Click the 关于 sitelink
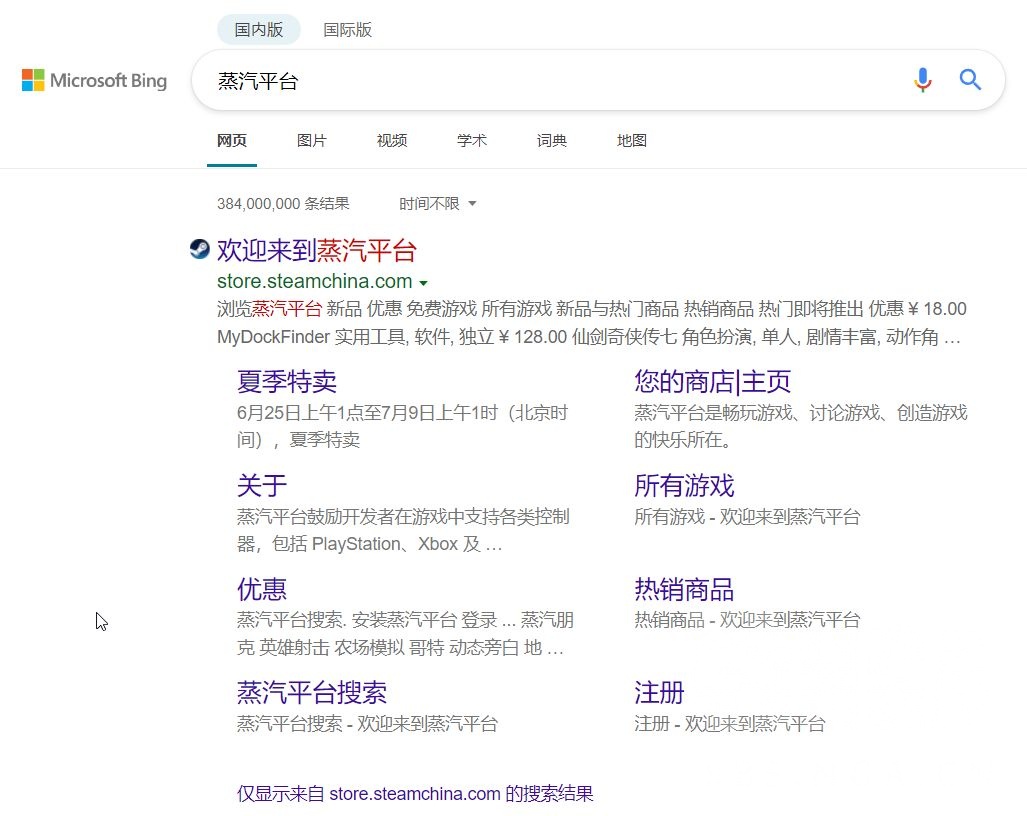The image size is (1027, 816). [x=261, y=486]
